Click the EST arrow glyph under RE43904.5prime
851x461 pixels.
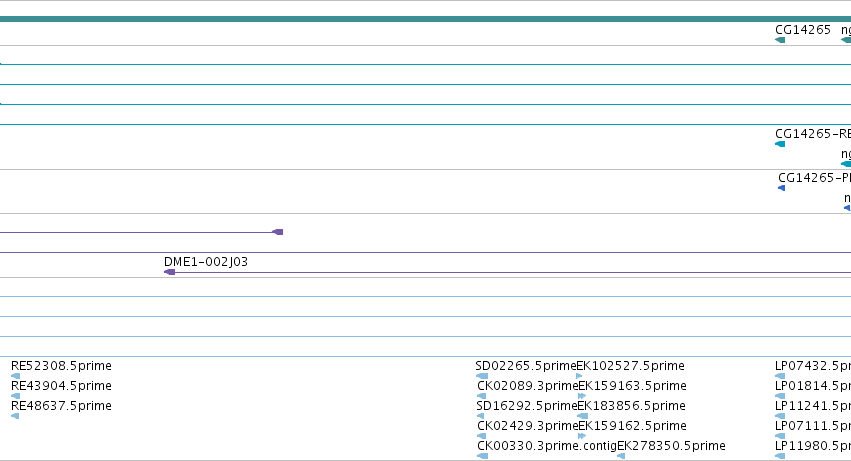[x=15, y=396]
